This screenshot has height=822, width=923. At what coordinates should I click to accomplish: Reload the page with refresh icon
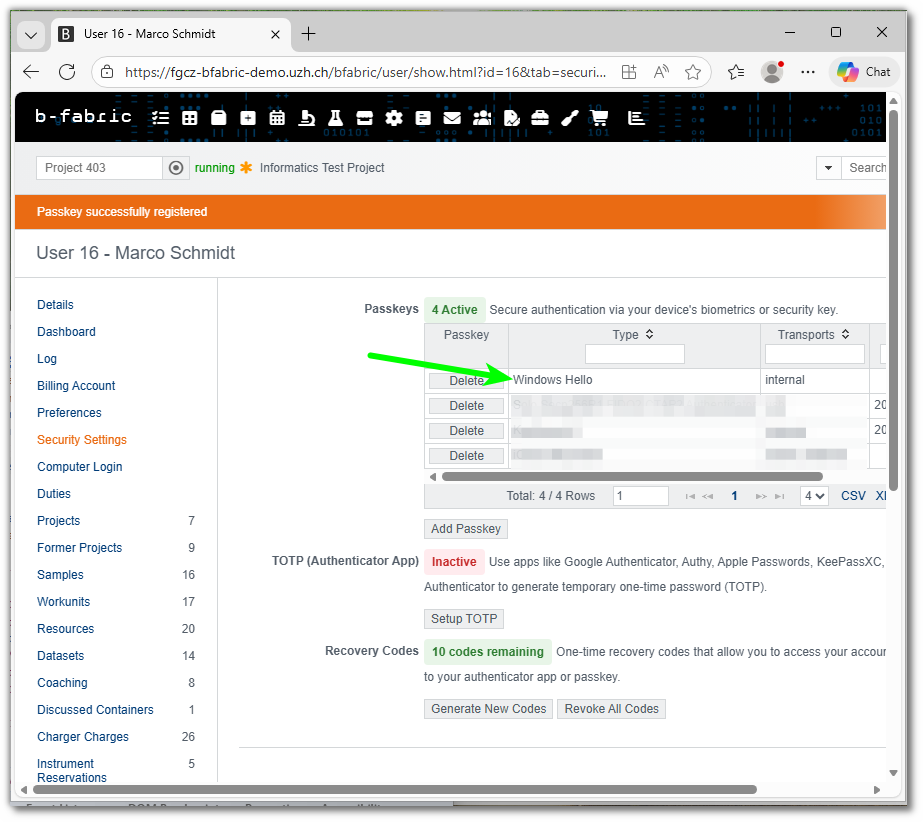point(67,72)
